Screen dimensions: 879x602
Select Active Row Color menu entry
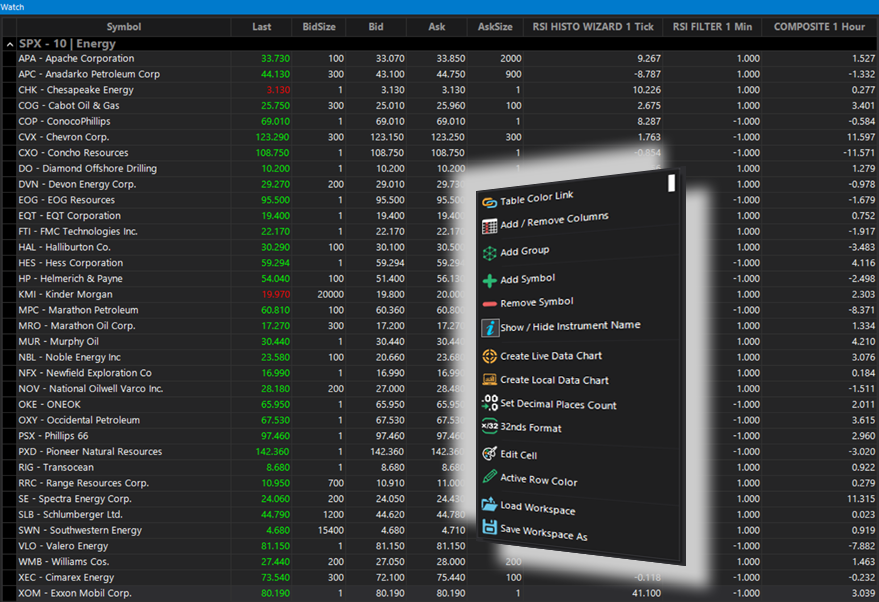[538, 480]
